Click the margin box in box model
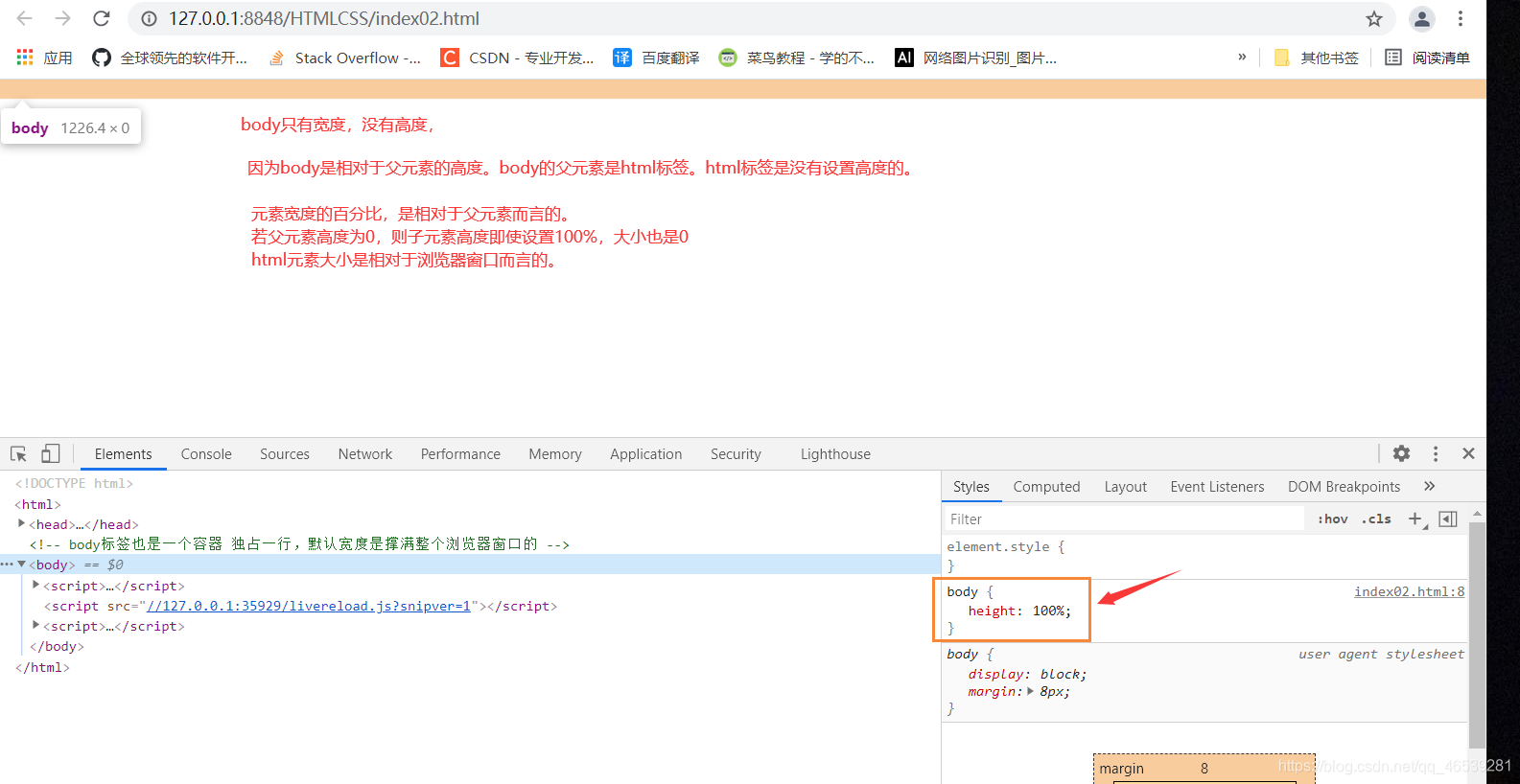 [1204, 769]
